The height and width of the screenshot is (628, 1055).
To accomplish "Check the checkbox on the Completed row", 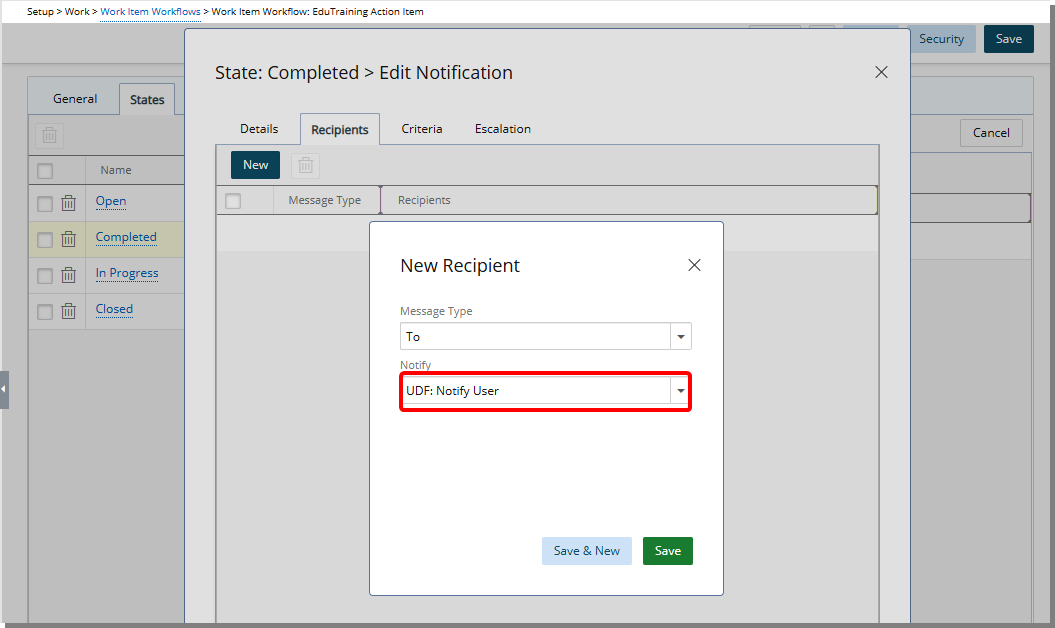I will [44, 238].
